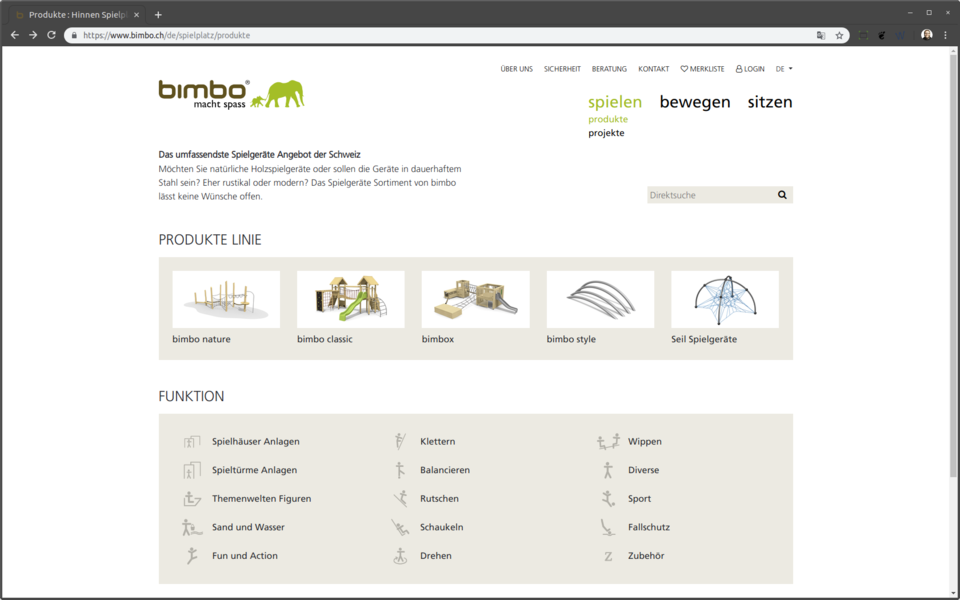
Task: Open the bimbo classic product thumbnail
Action: (x=351, y=299)
